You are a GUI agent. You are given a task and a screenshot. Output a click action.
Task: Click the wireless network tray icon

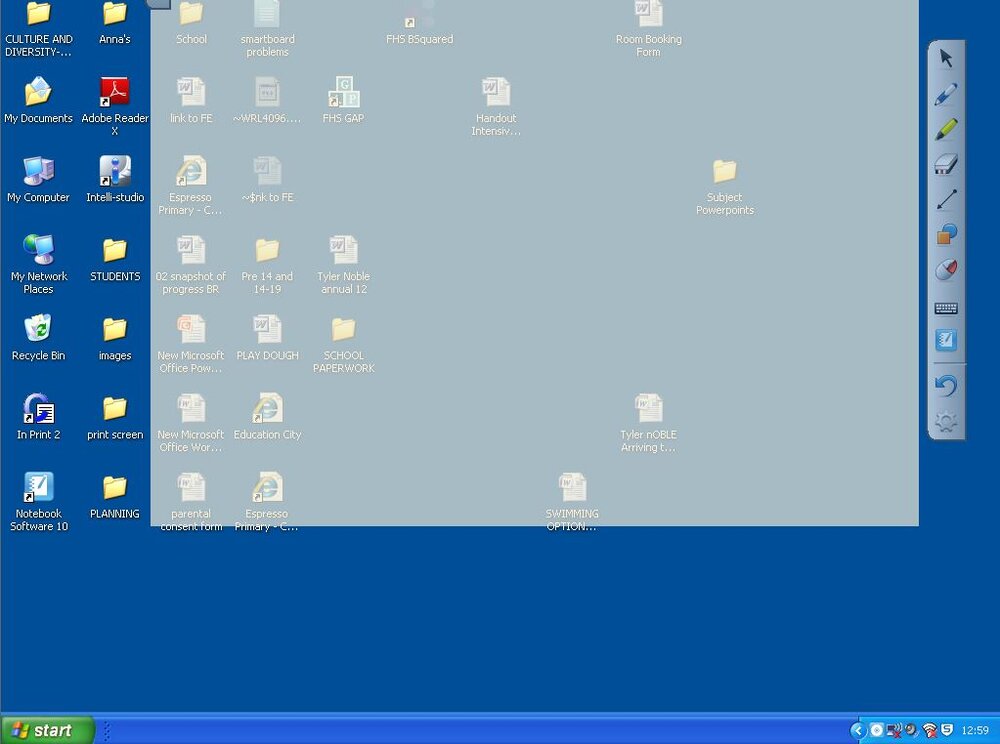(929, 730)
